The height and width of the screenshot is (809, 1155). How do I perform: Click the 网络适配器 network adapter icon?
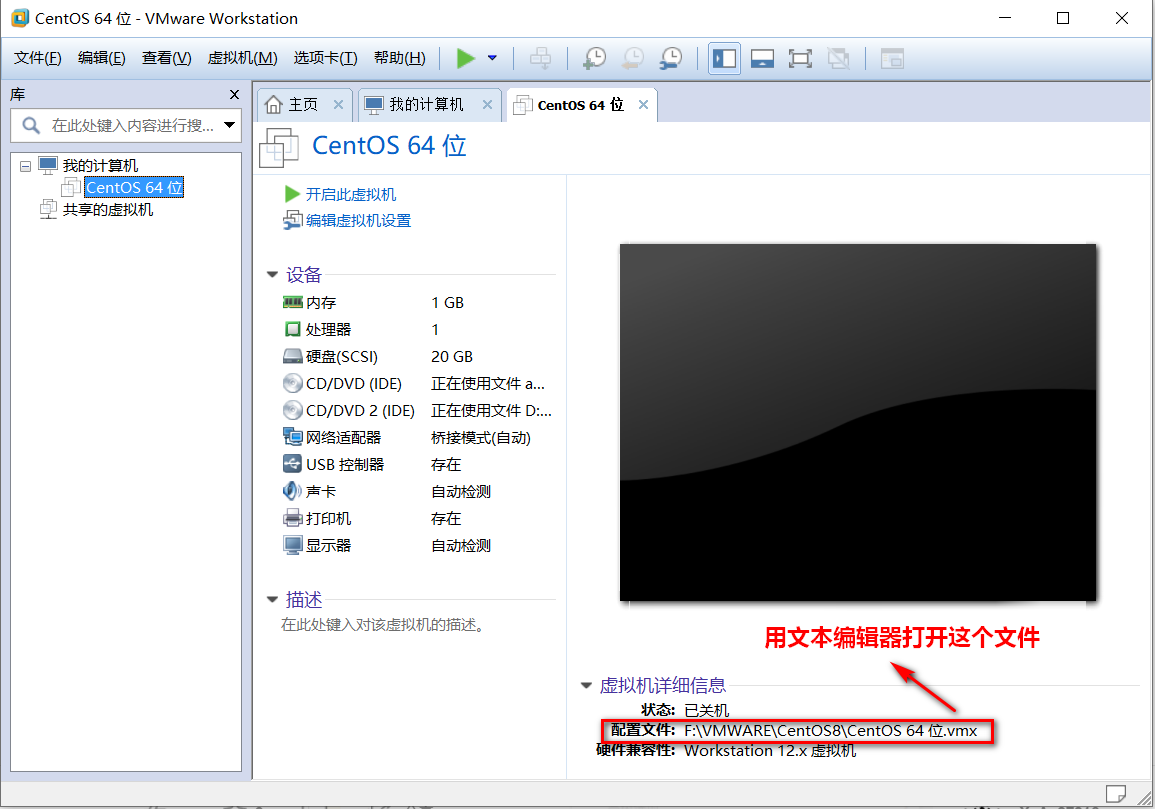[292, 437]
